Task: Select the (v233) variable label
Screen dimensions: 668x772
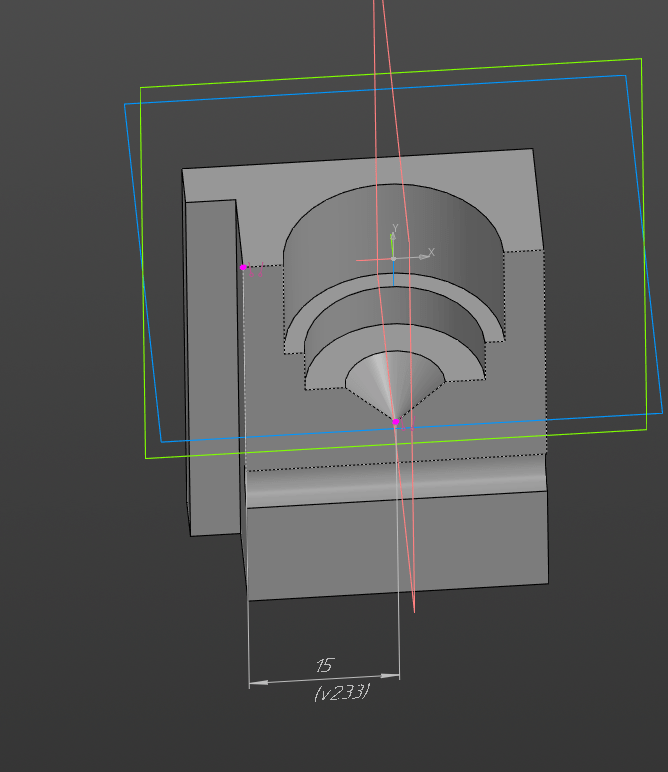Action: (342, 692)
